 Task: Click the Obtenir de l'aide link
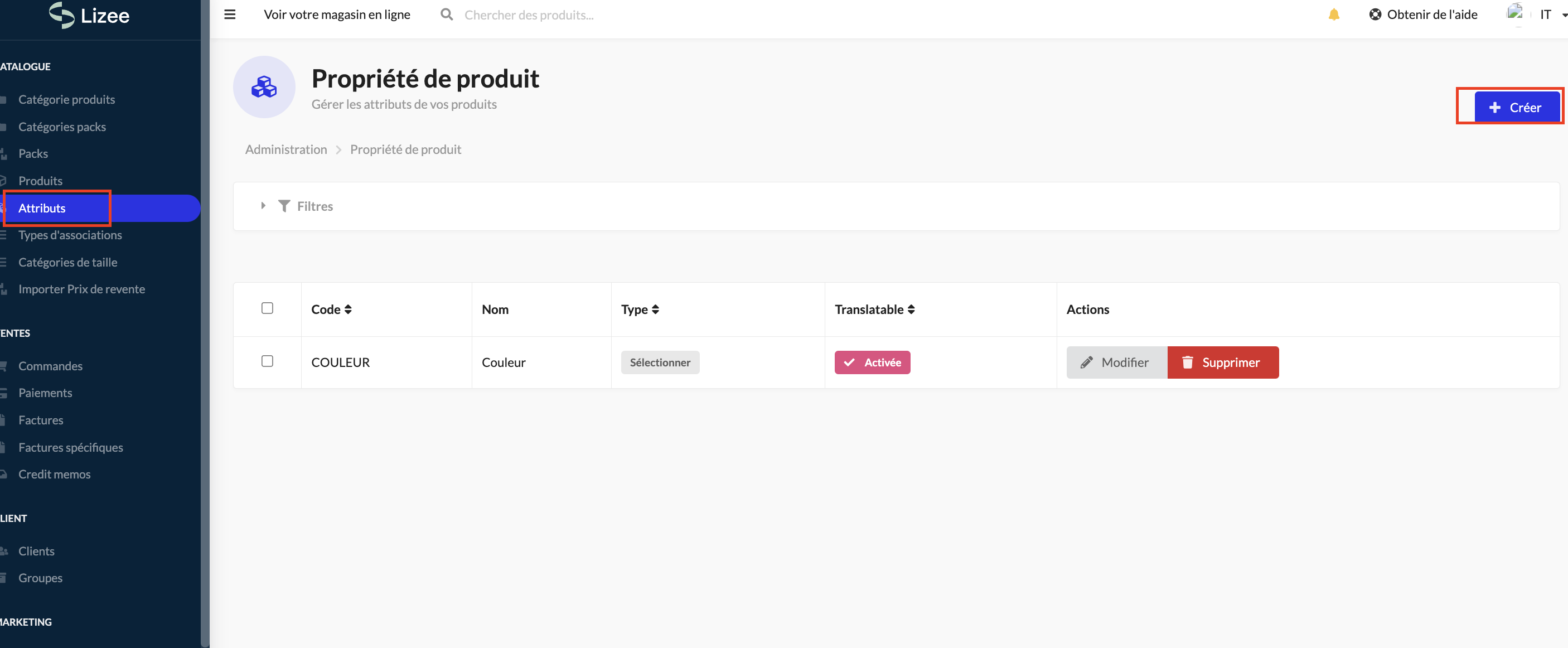[x=1423, y=14]
